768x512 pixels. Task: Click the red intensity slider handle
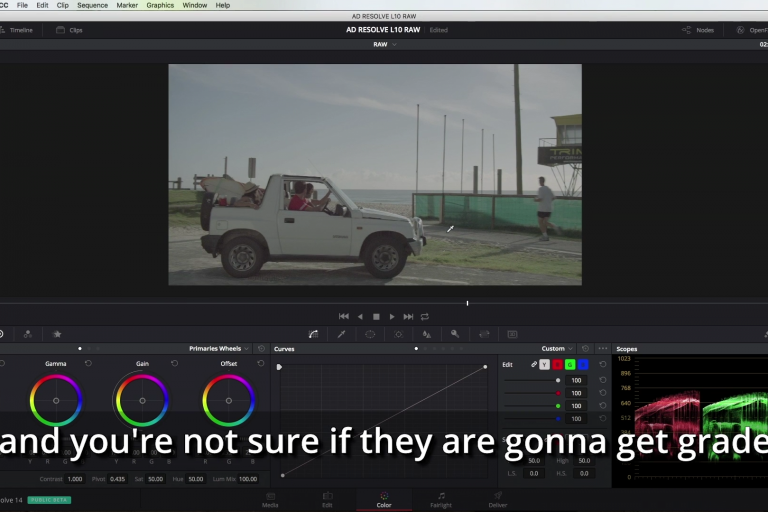click(558, 393)
